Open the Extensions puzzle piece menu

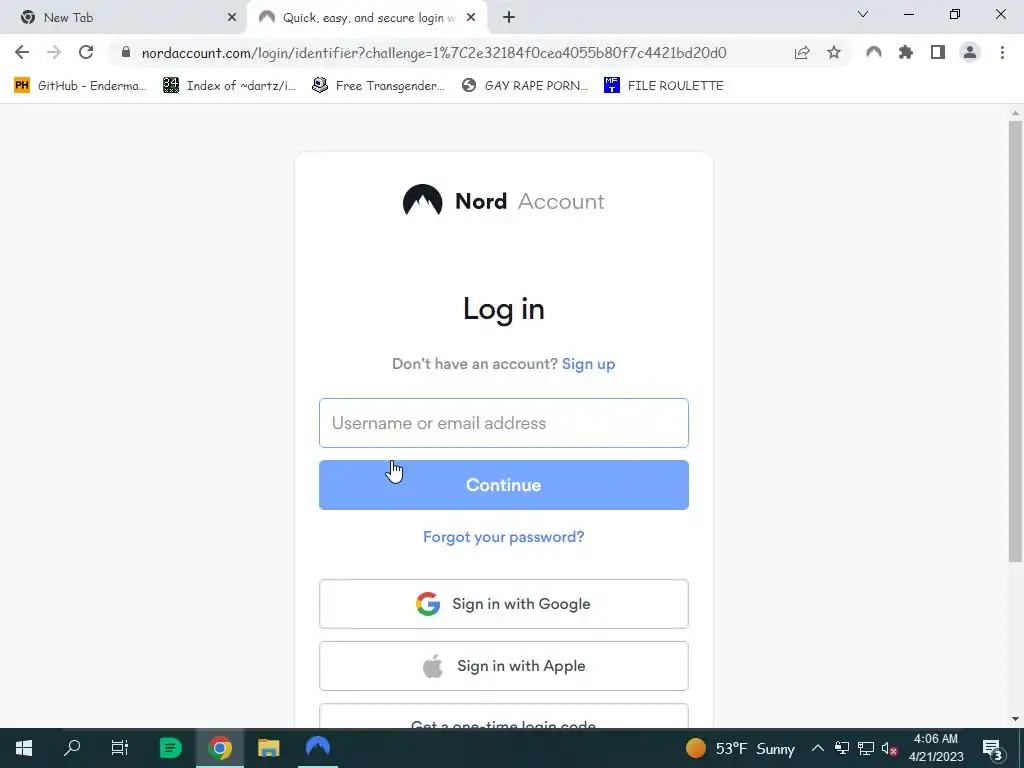[x=906, y=52]
